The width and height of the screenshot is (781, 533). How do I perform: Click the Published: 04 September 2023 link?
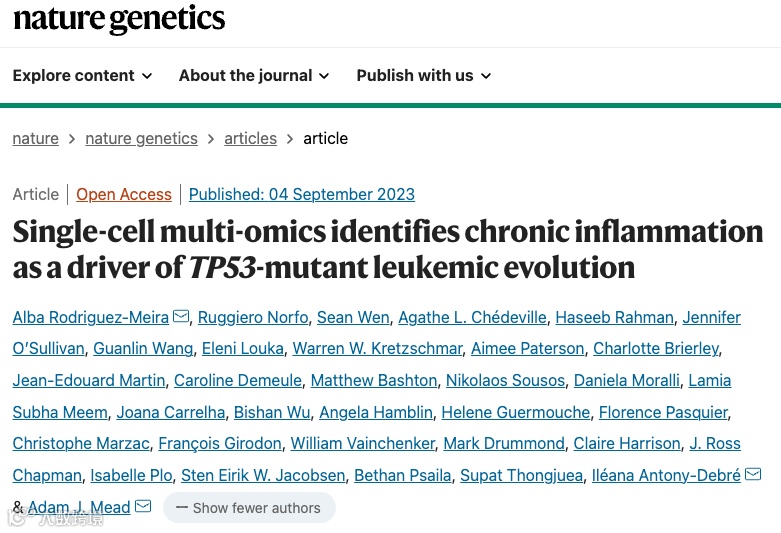coord(301,195)
